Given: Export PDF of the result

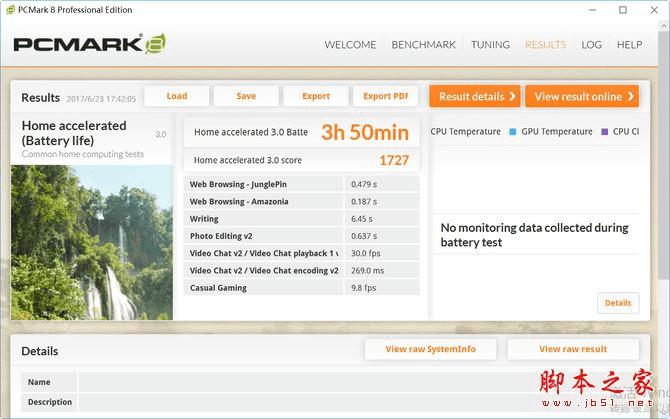Looking at the screenshot, I should [x=385, y=96].
